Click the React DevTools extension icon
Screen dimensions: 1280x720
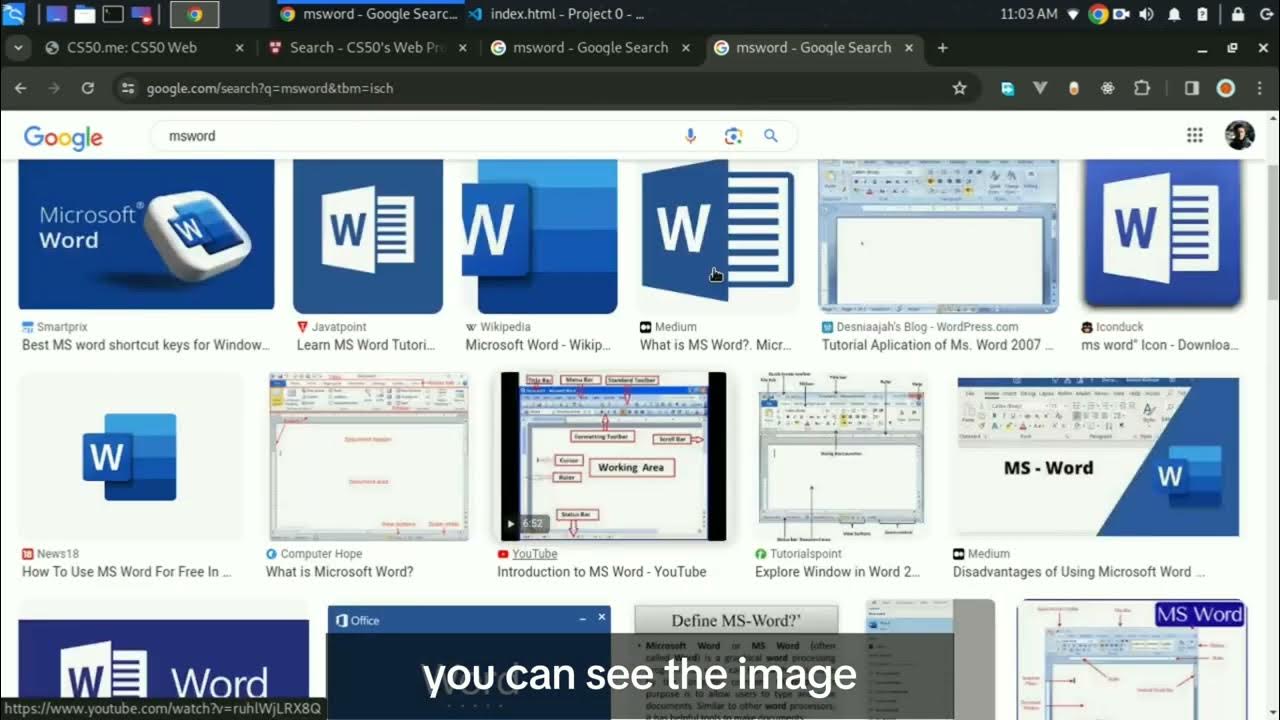coord(1108,88)
